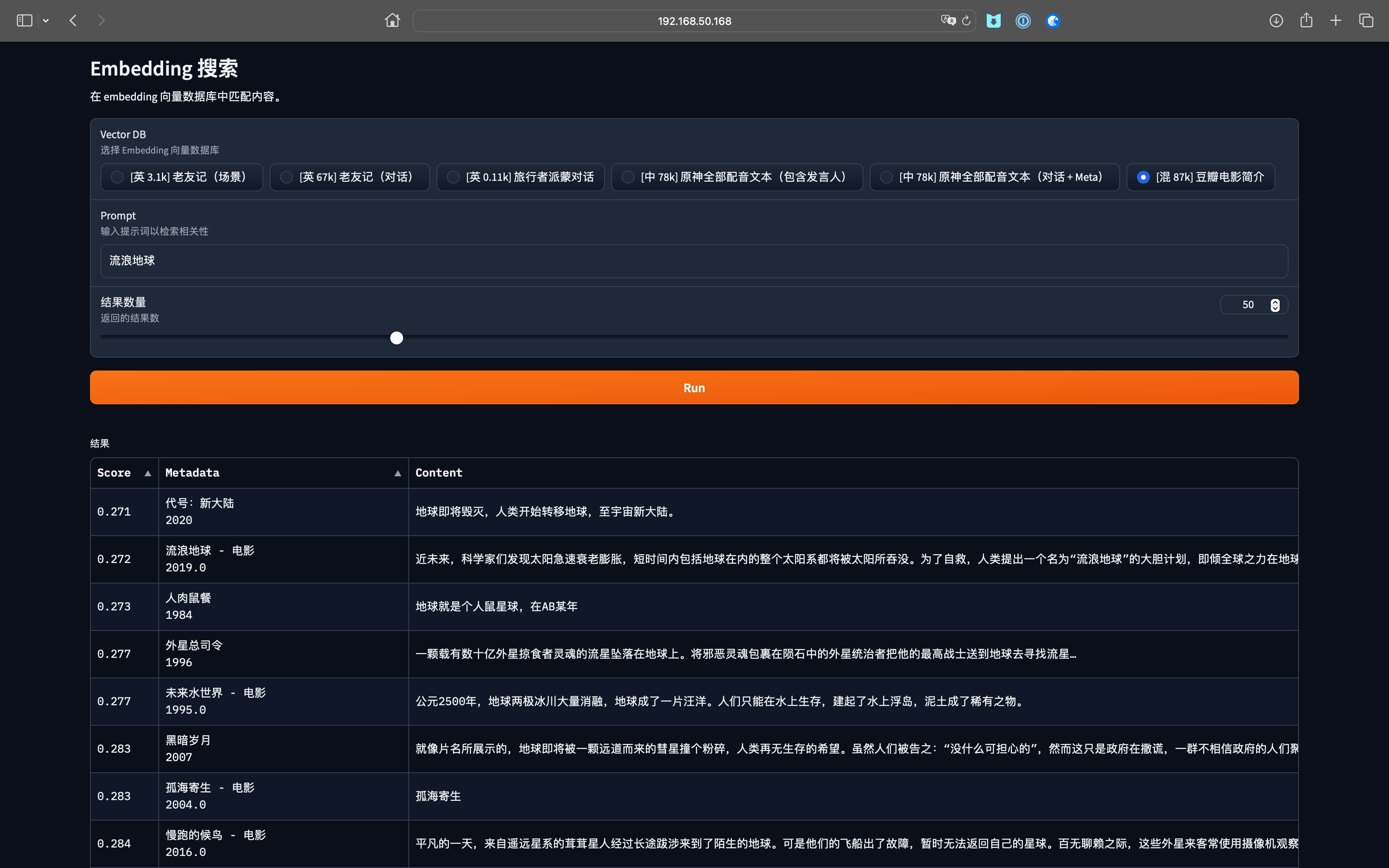Image resolution: width=1389 pixels, height=868 pixels.
Task: Sort by the Metadata column arrow
Action: tap(397, 473)
